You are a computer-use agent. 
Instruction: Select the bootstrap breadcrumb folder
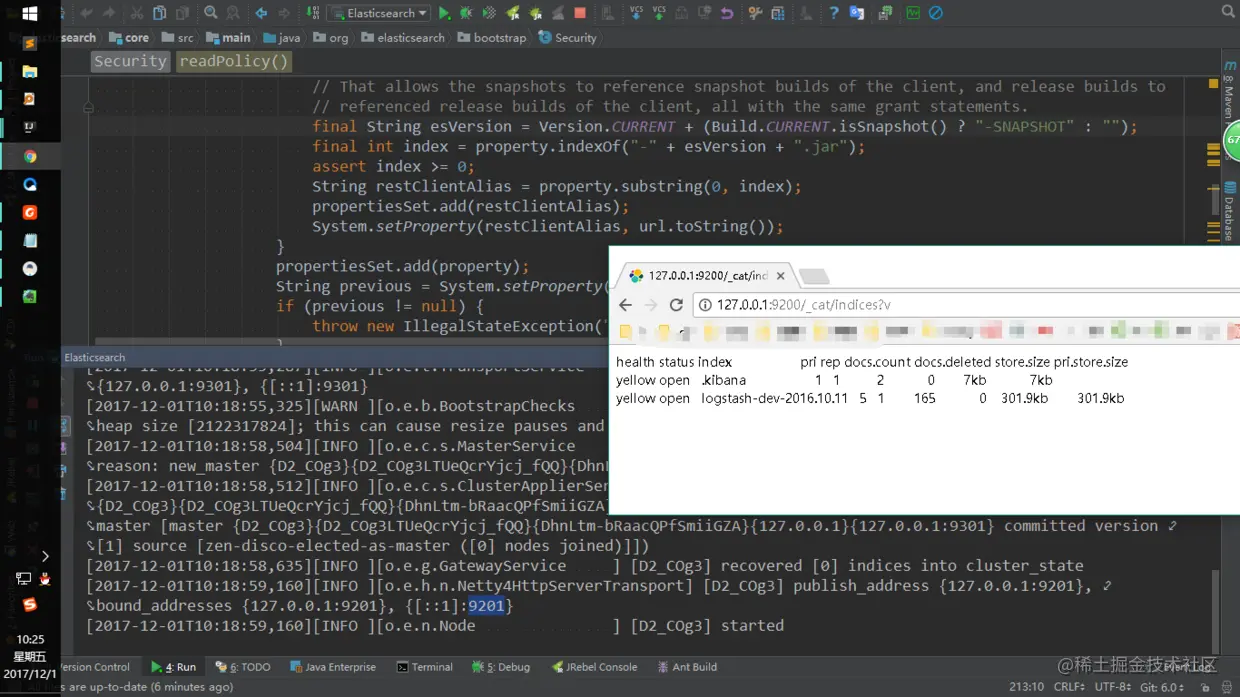(491, 38)
